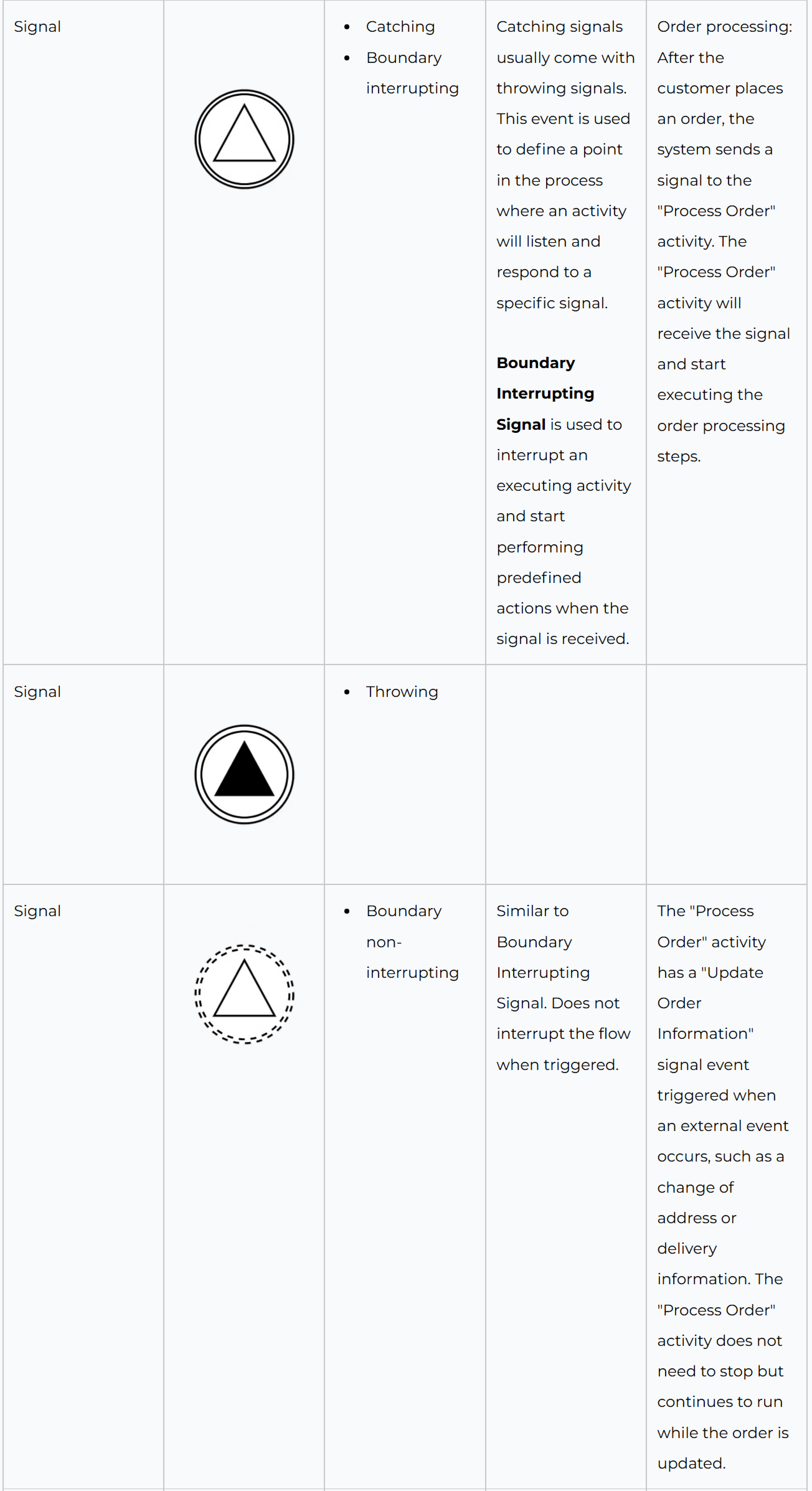Click the 'Update Order Information' example paragraph
Image resolution: width=812 pixels, height=1491 pixels.
[723, 1186]
